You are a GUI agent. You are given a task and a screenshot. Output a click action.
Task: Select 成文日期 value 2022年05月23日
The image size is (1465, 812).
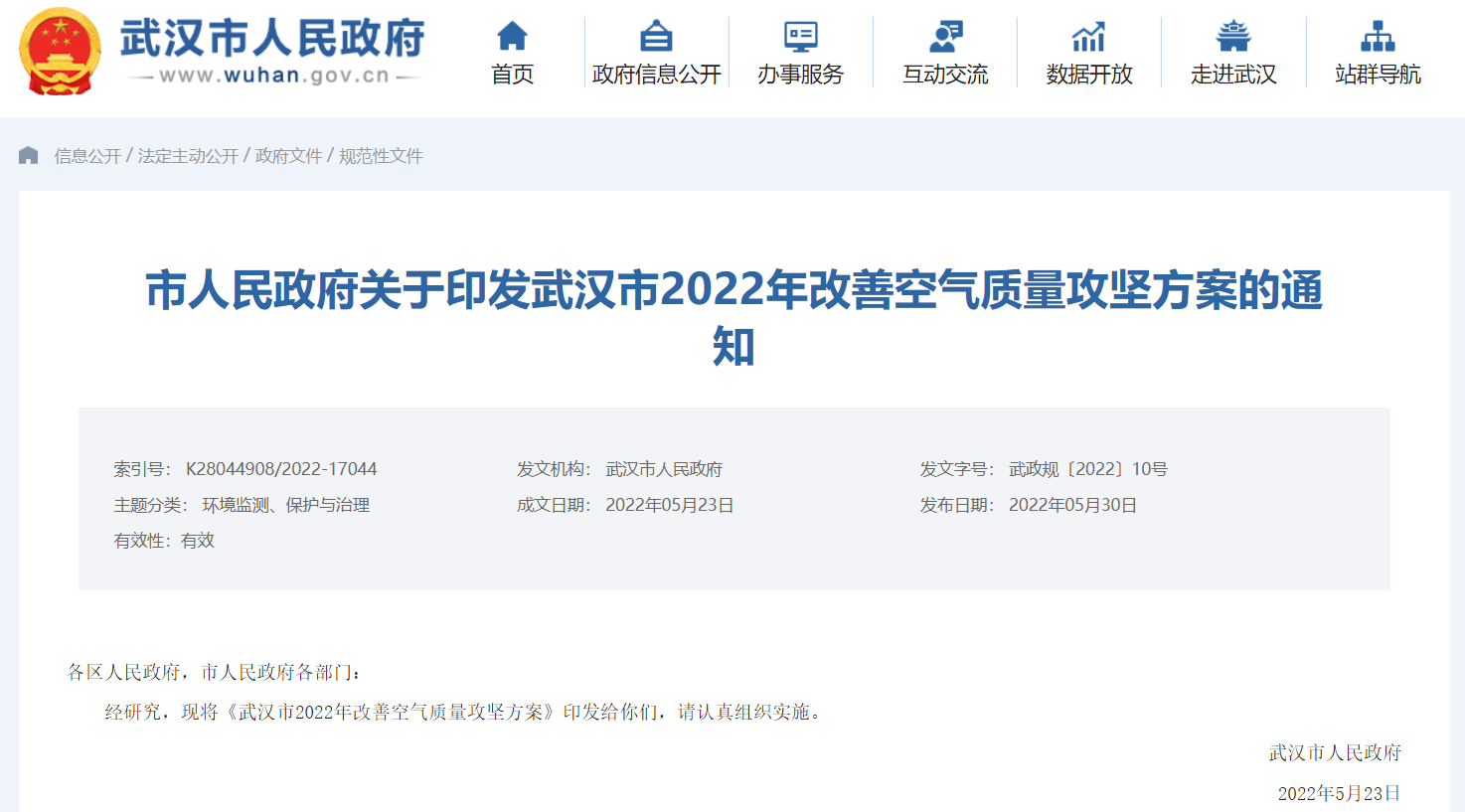coord(670,505)
